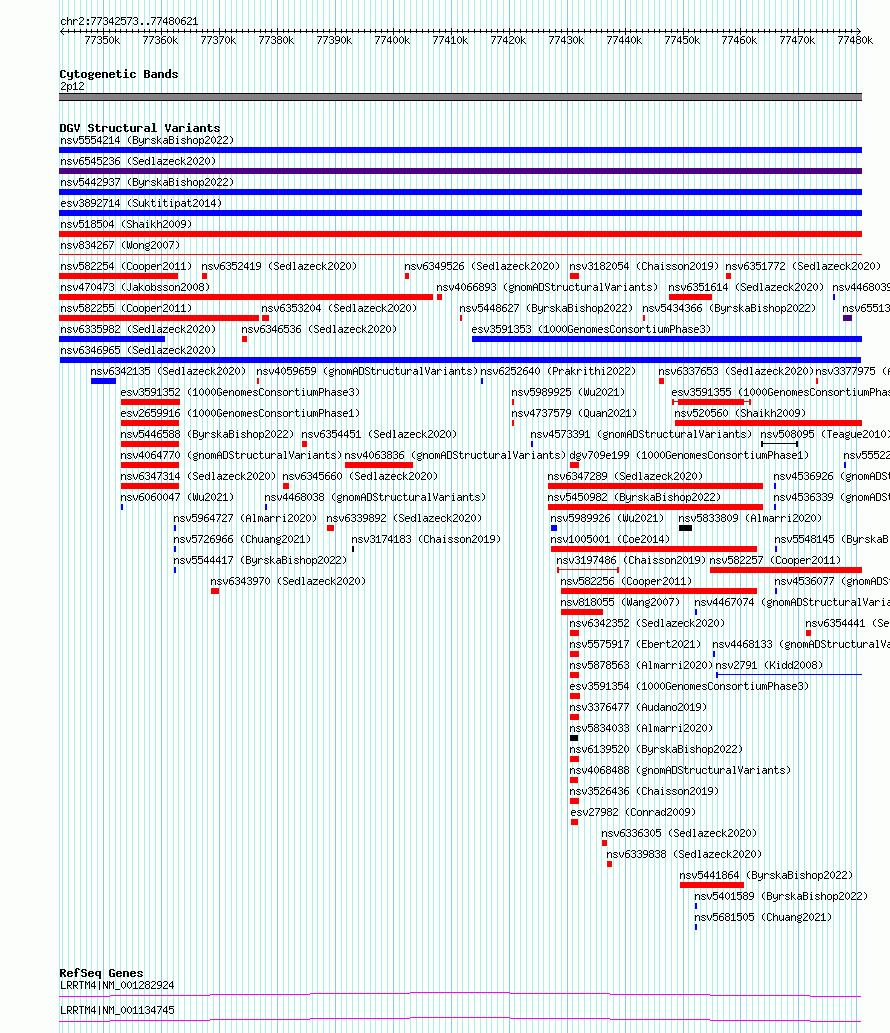Viewport: 890px width, 1033px height.
Task: Select LRRTM4|NM_001282924 gene label
Action: pos(117,987)
